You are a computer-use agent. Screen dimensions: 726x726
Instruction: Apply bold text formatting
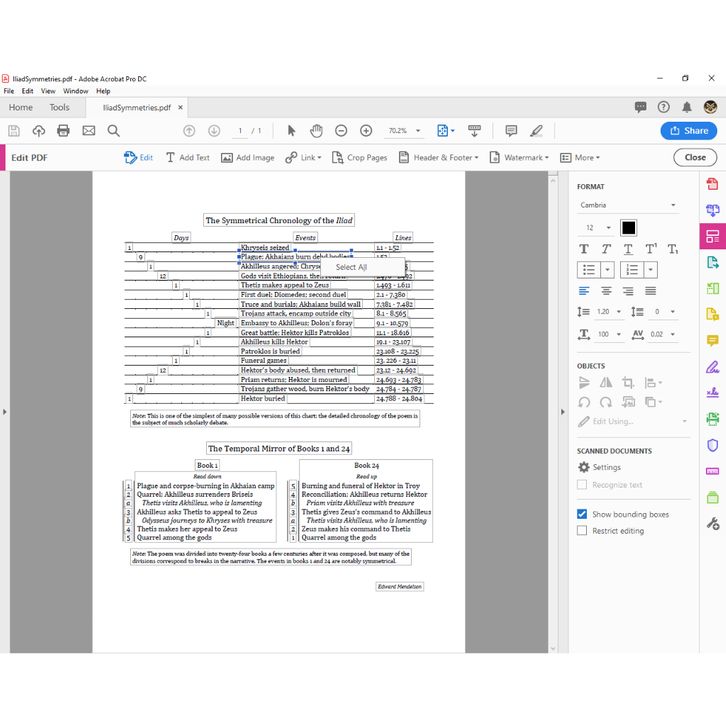click(x=585, y=249)
